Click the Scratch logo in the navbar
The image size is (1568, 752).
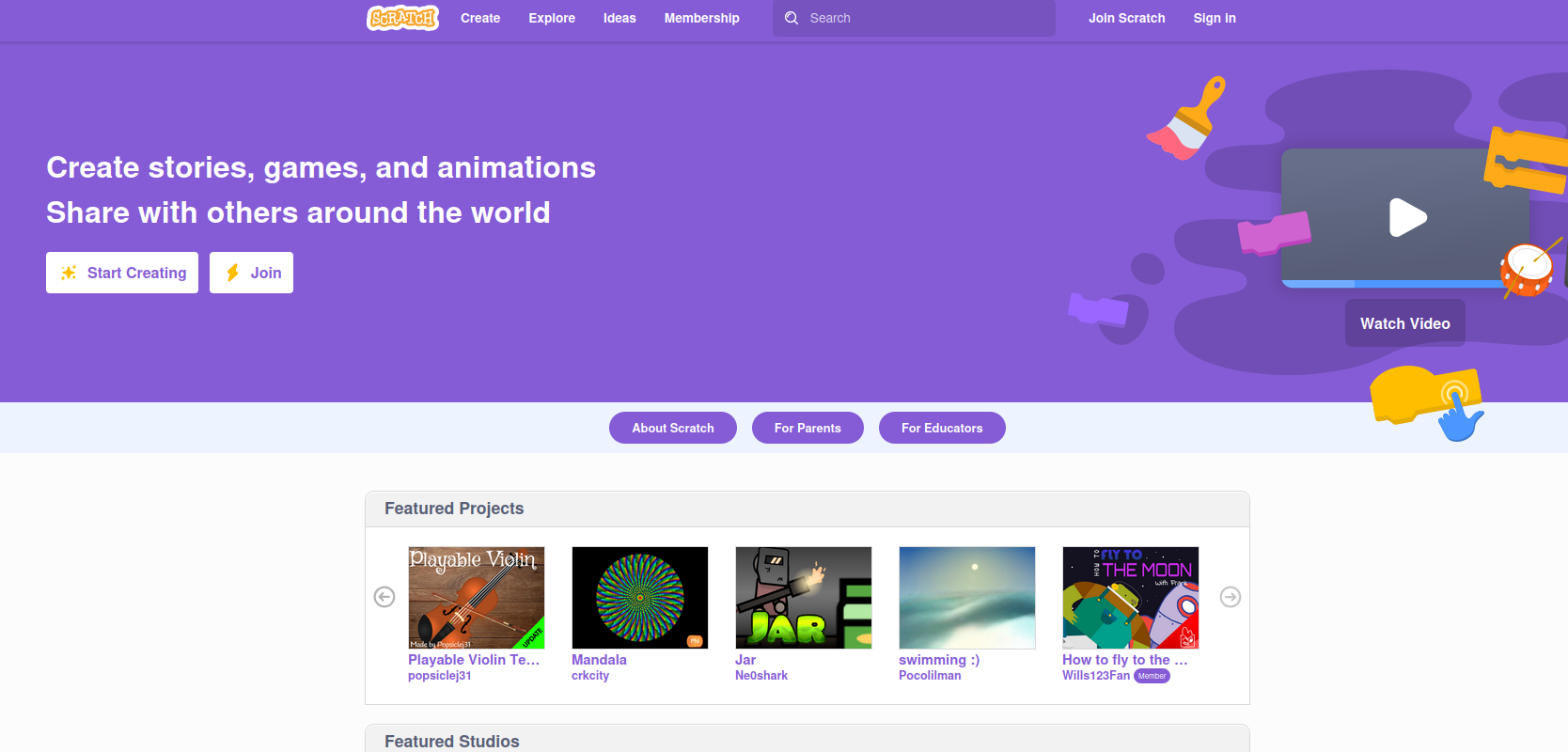pyautogui.click(x=402, y=18)
